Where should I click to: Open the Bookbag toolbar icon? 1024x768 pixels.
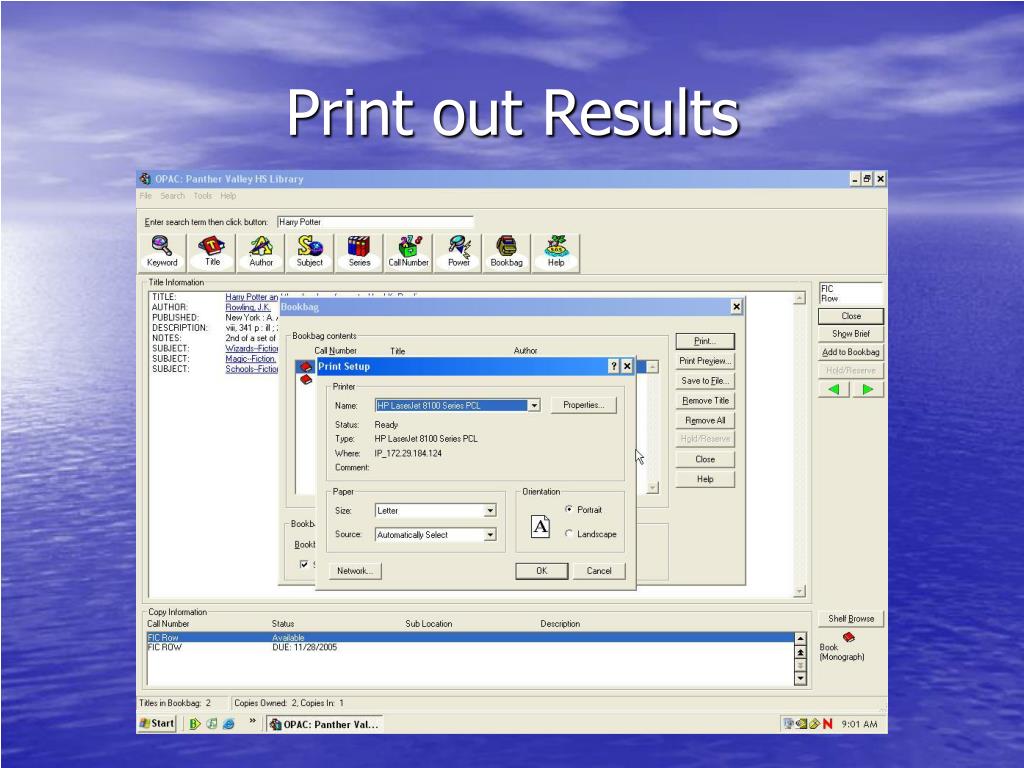[x=506, y=252]
